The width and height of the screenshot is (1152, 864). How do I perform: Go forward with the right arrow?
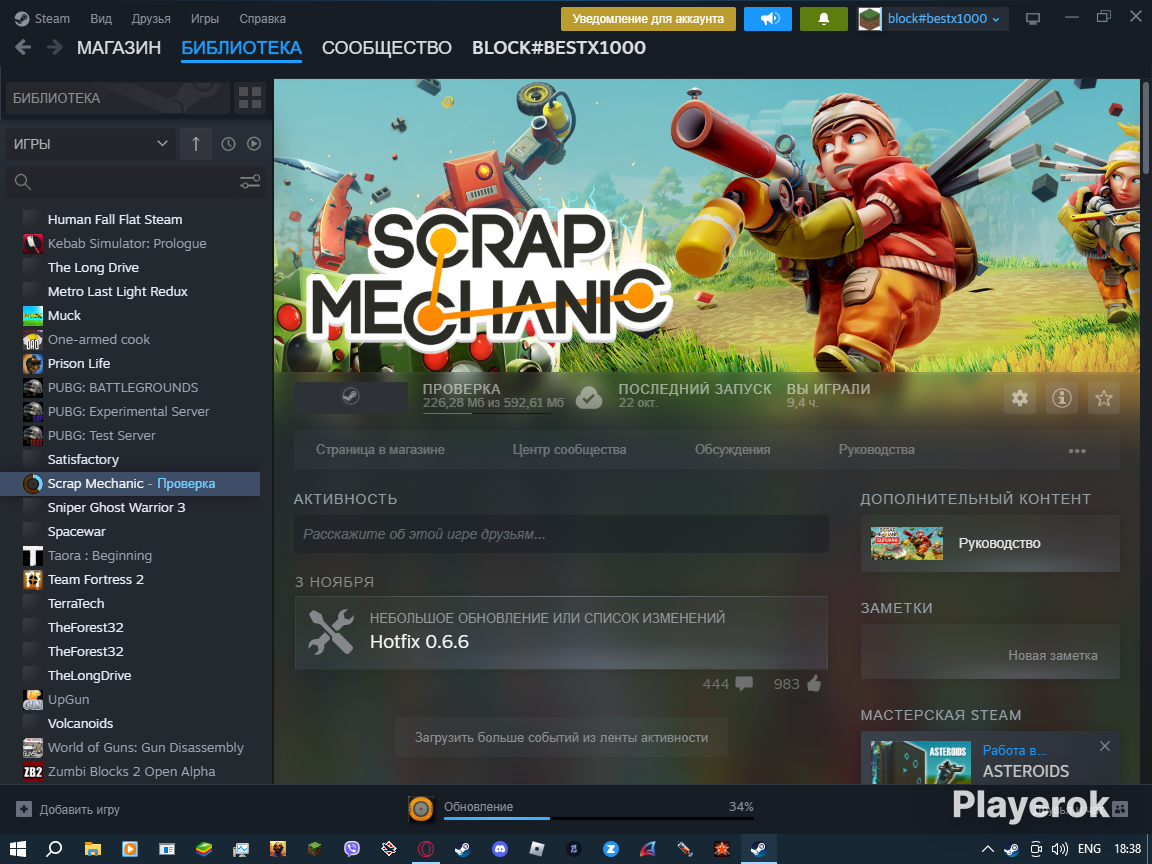54,48
